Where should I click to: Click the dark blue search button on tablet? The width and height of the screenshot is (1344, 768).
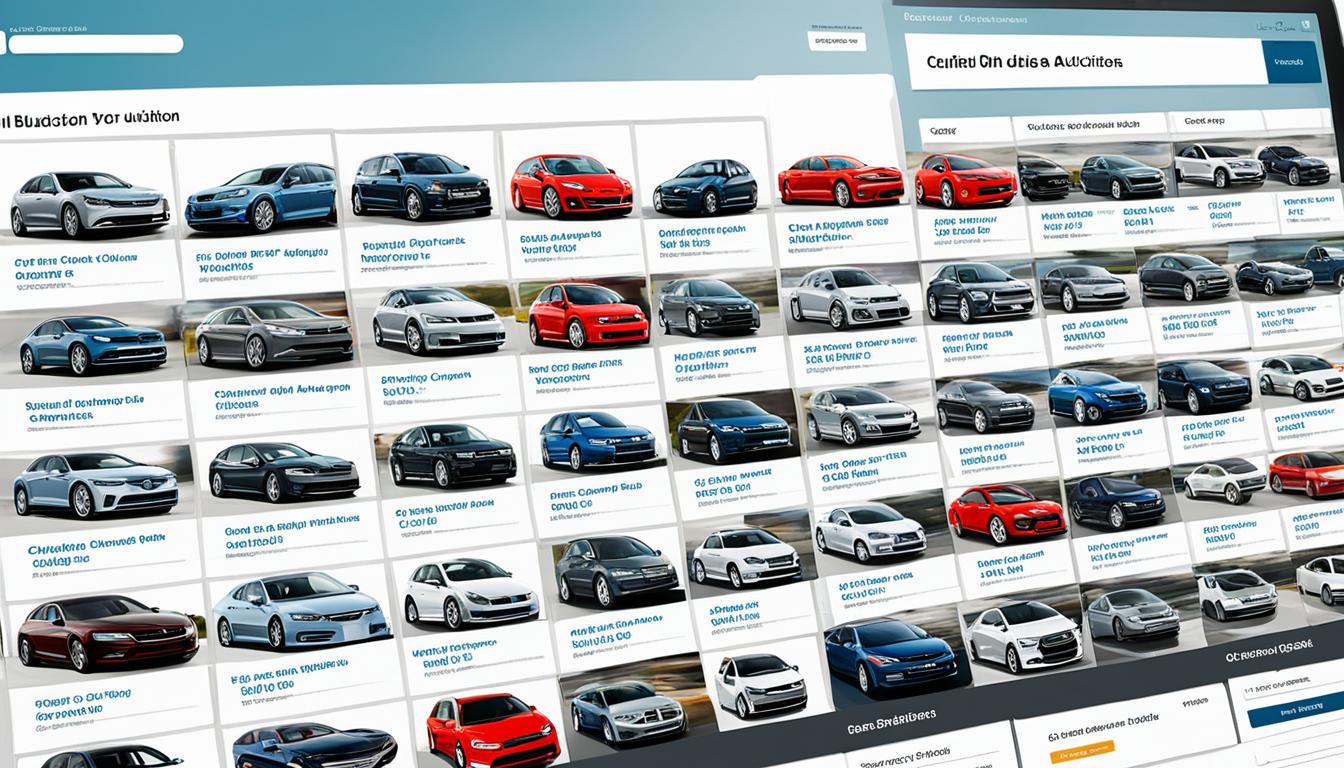click(1292, 62)
